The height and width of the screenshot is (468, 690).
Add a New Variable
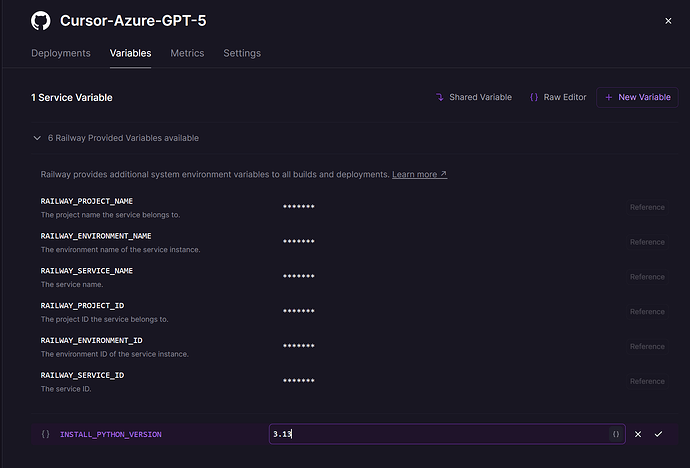point(637,97)
